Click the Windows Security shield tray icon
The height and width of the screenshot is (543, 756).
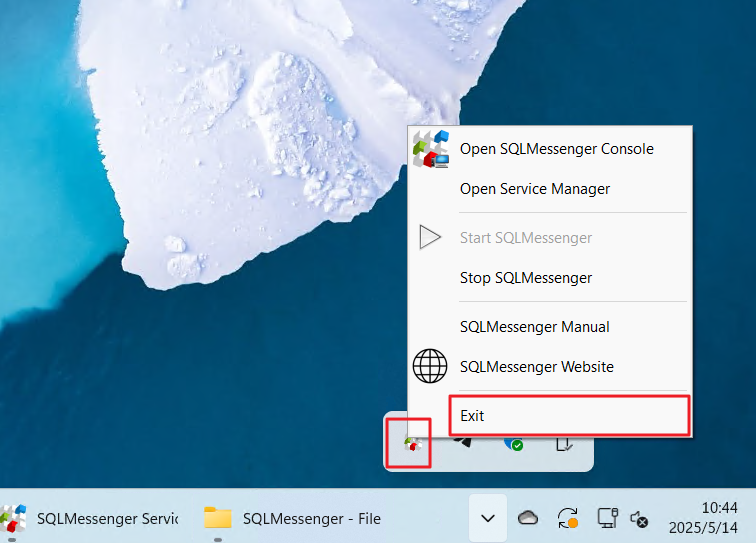click(513, 444)
